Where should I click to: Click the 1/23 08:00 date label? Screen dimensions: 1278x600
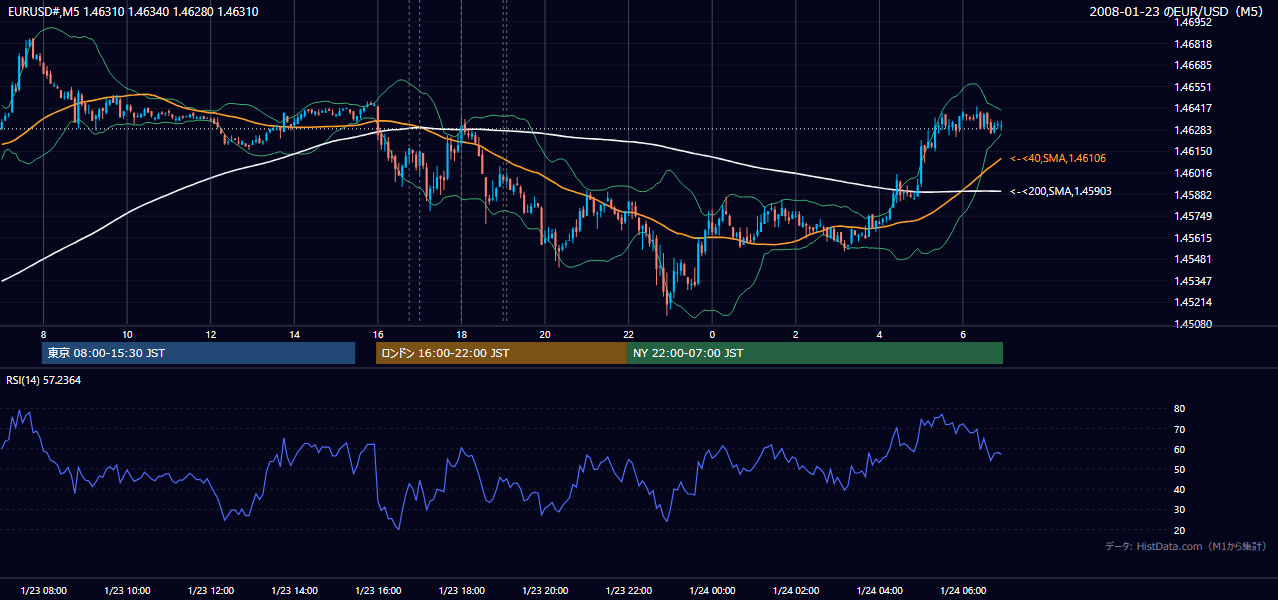(43, 590)
